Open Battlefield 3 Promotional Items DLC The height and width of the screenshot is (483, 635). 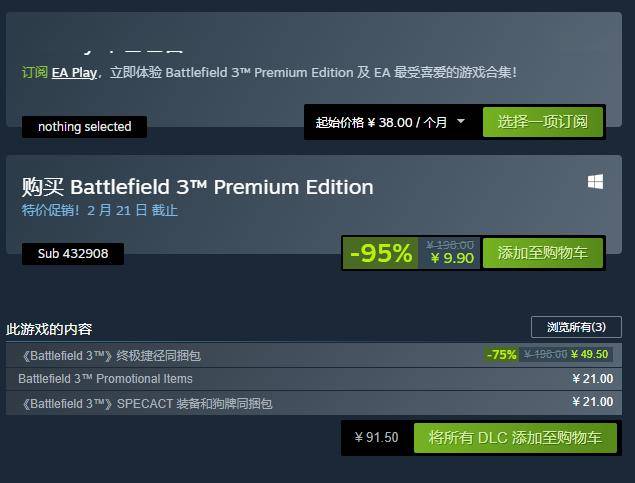pos(105,379)
